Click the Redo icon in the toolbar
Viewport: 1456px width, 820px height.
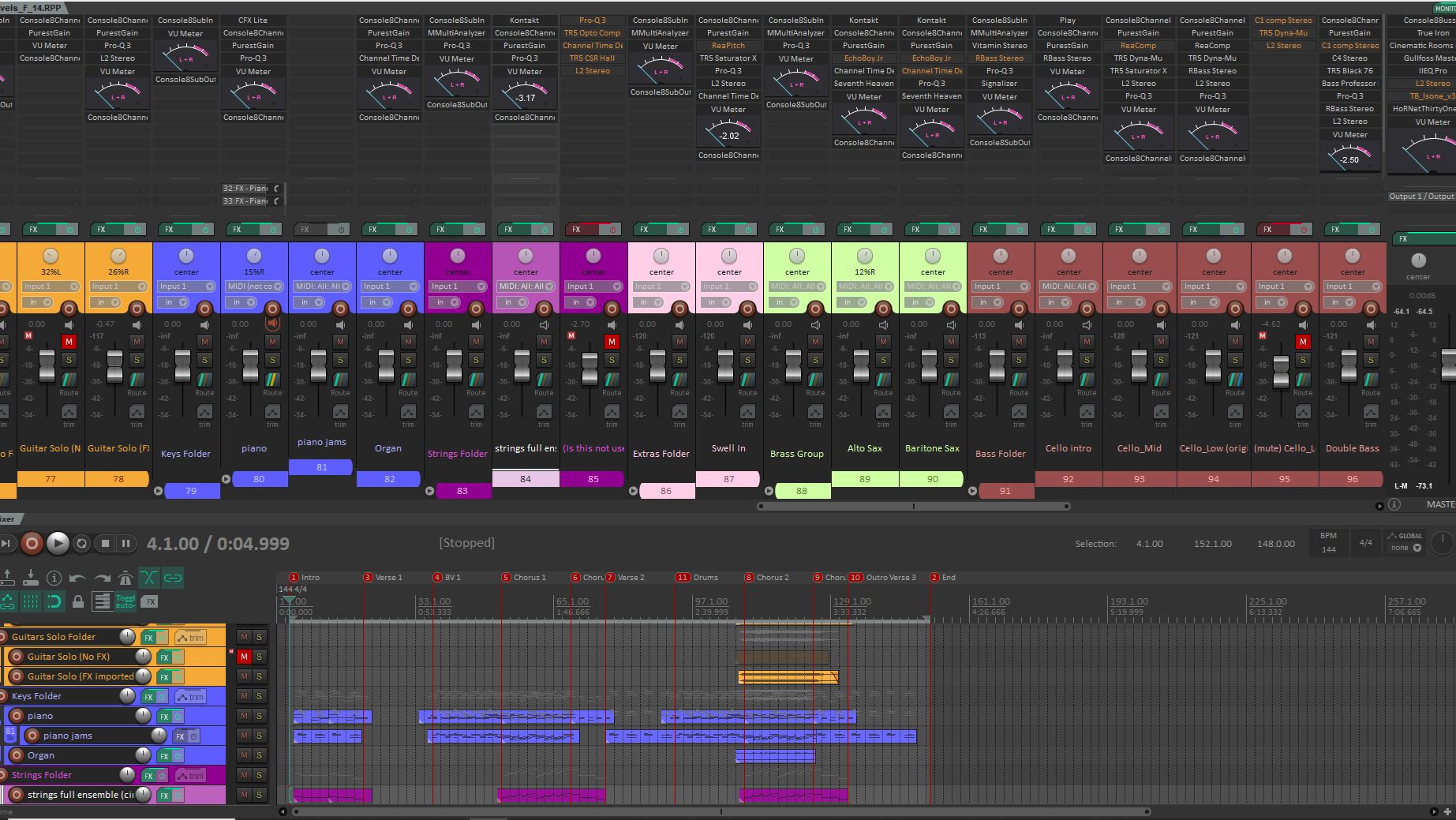point(102,579)
